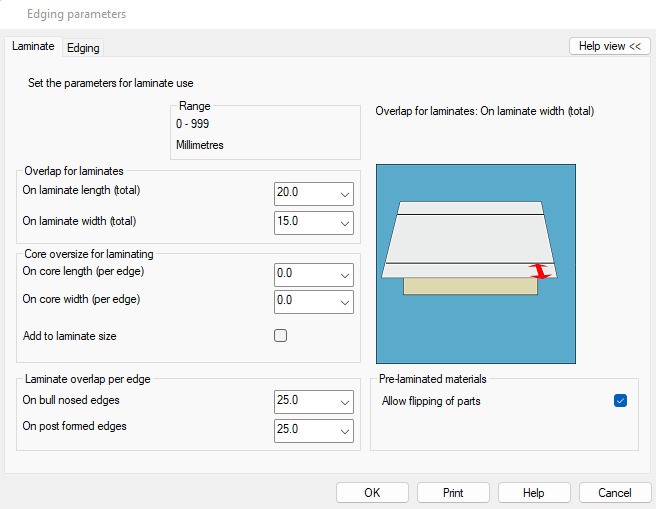Screen dimensions: 656x509
Task: Expand the On laminate width dropdown
Action: click(345, 223)
